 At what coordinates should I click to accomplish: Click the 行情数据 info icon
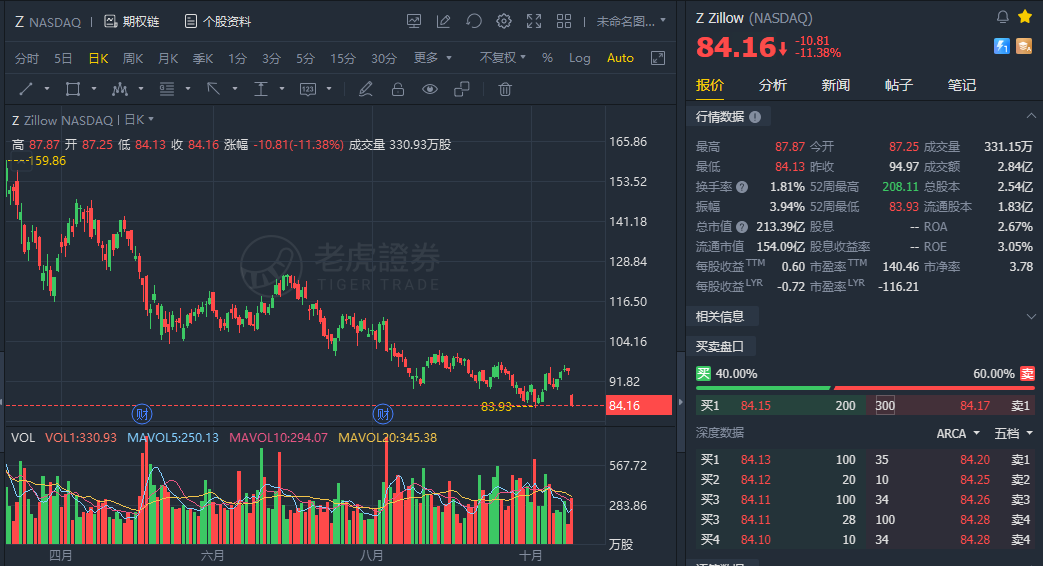755,117
